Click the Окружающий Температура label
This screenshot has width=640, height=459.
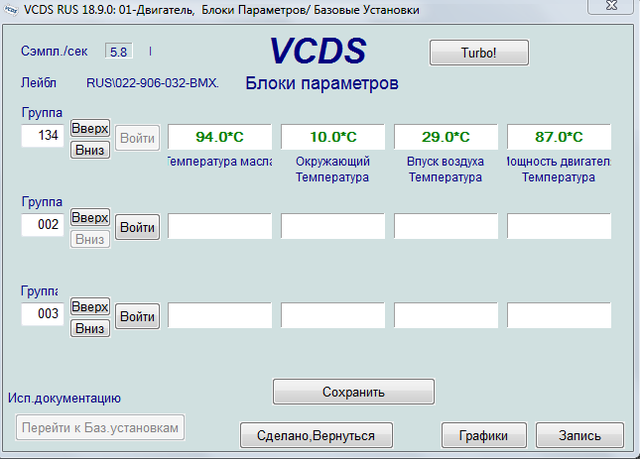(x=333, y=169)
